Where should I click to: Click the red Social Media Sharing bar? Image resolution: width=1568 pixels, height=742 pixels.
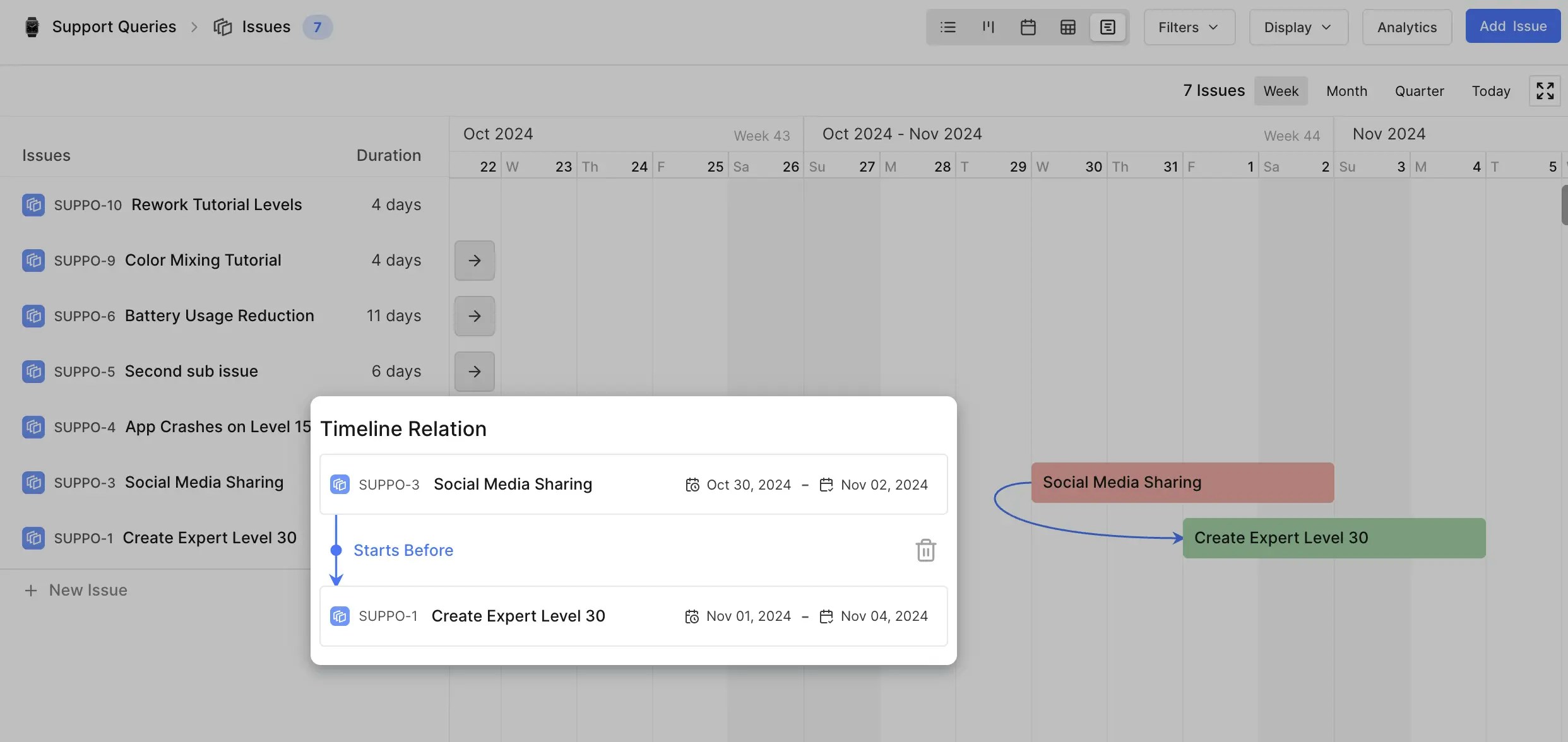tap(1182, 483)
